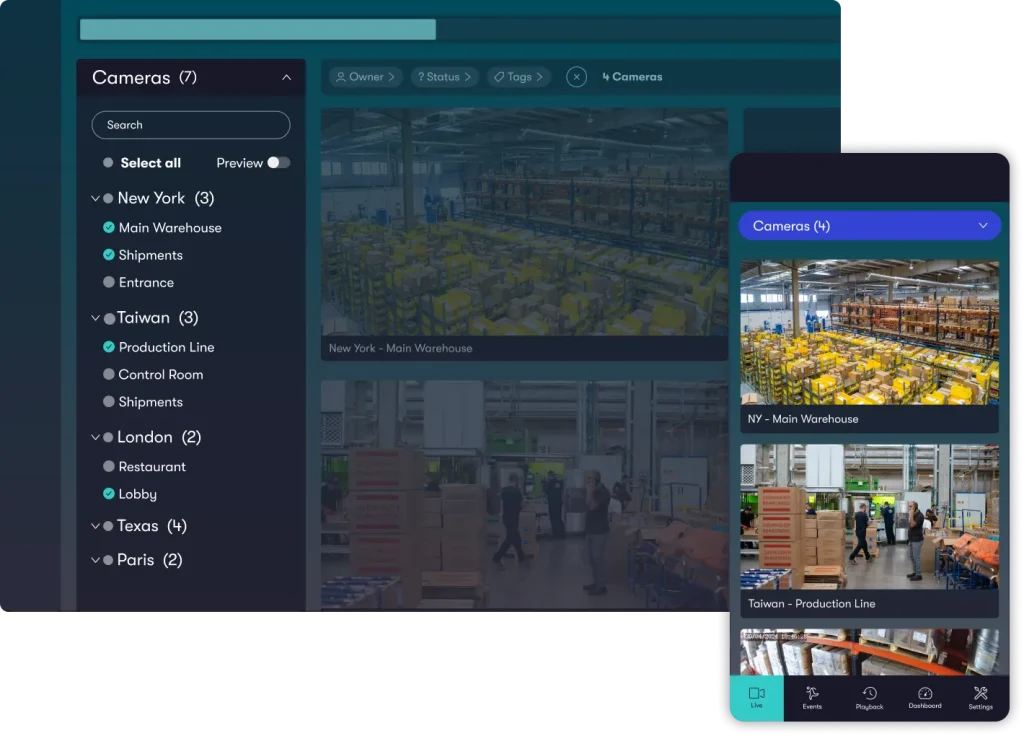Click the 'Taiwan (3)' group label
Viewport: 1024px width, 736px height.
coord(157,317)
